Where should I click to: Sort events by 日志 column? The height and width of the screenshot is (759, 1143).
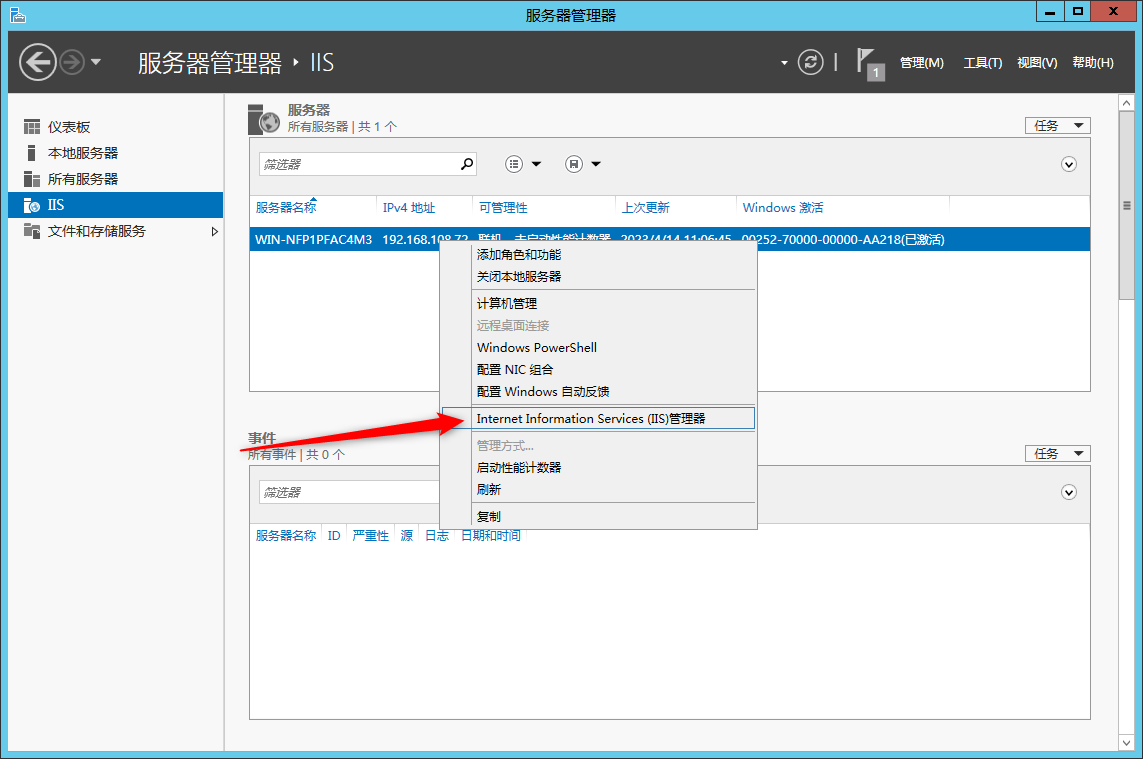[x=437, y=536]
